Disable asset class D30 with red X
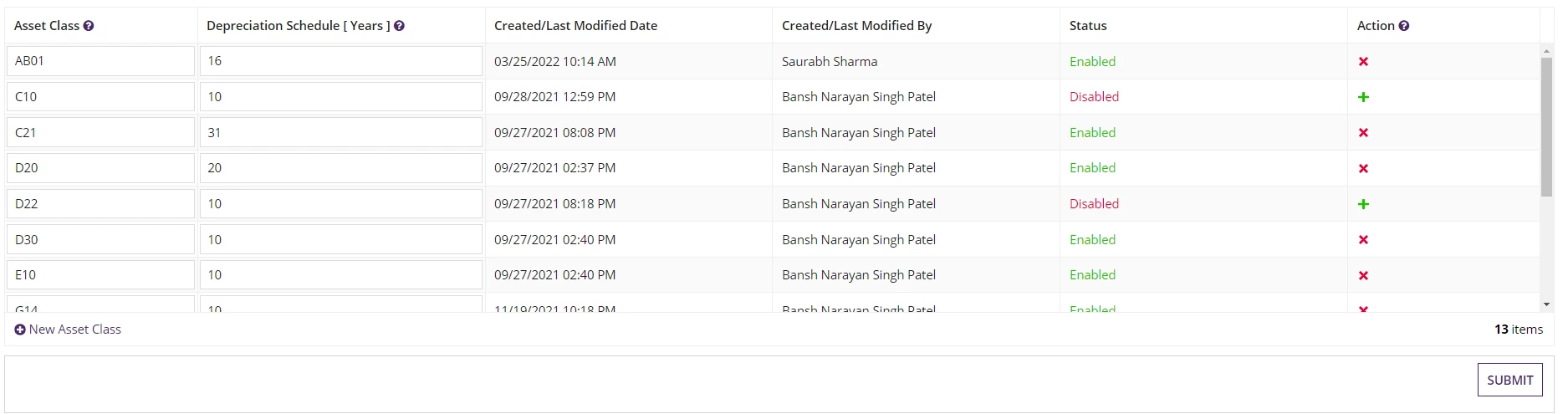 tap(1363, 240)
